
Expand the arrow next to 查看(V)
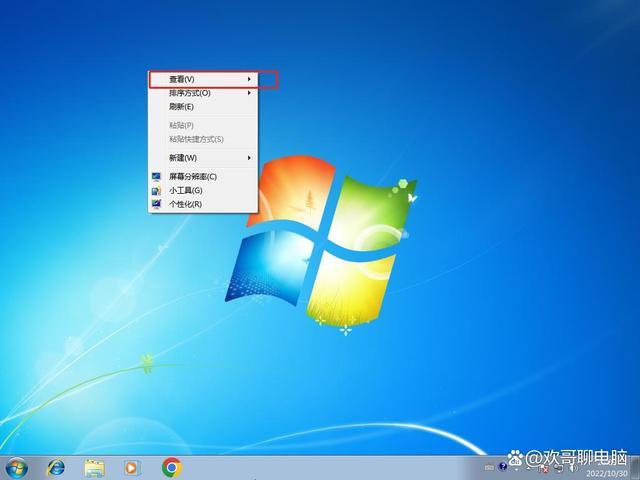[249, 79]
